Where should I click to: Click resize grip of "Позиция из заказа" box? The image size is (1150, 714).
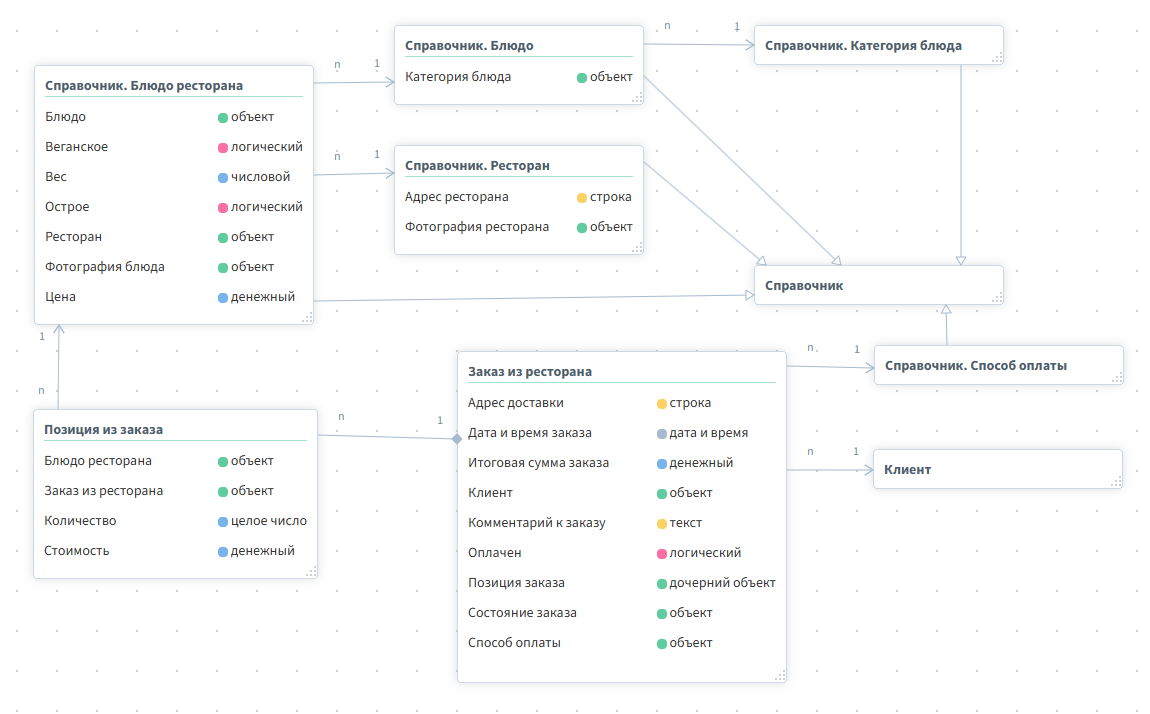311,571
